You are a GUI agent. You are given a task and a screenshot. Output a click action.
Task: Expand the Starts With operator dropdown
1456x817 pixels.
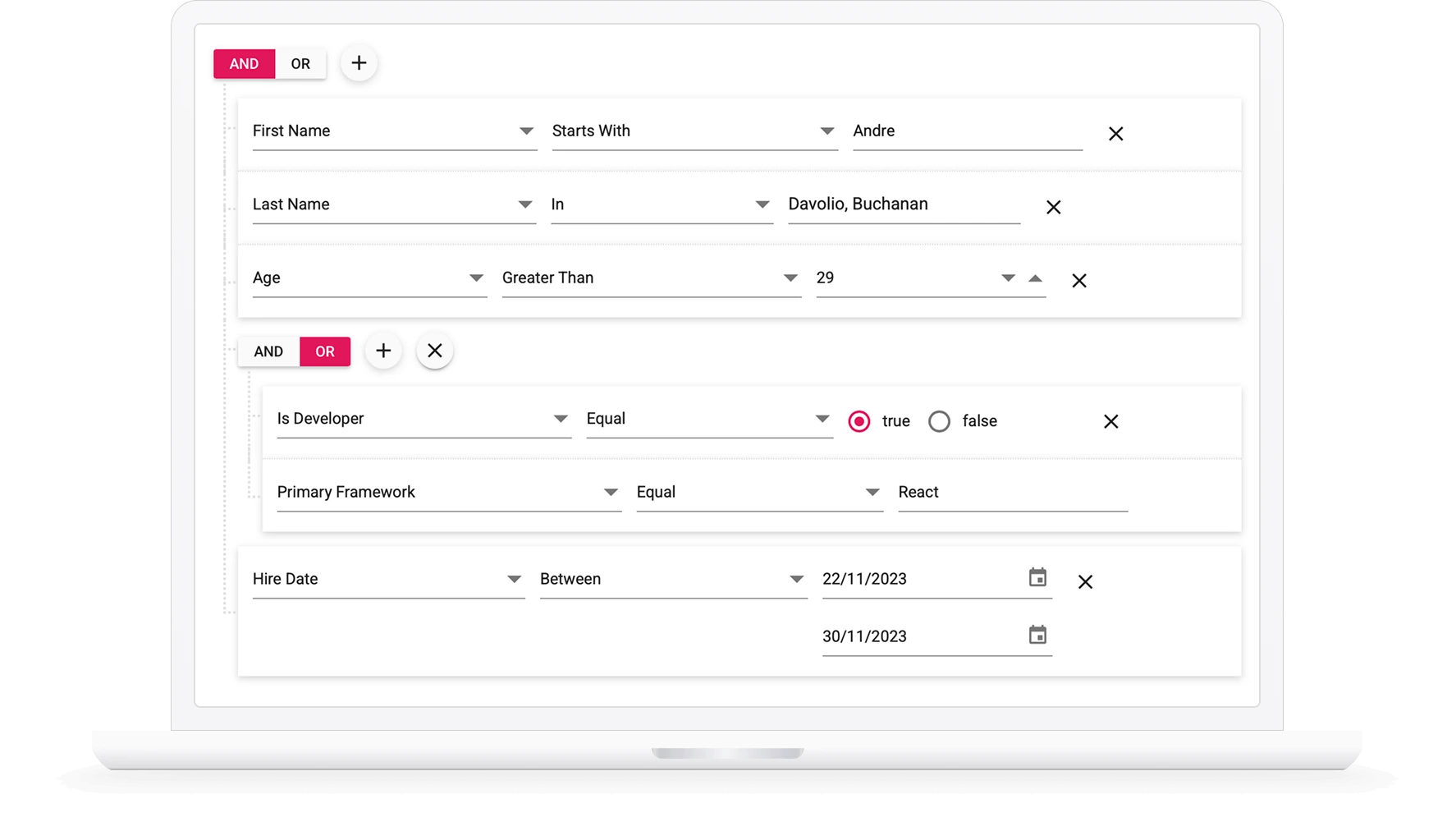tap(826, 131)
